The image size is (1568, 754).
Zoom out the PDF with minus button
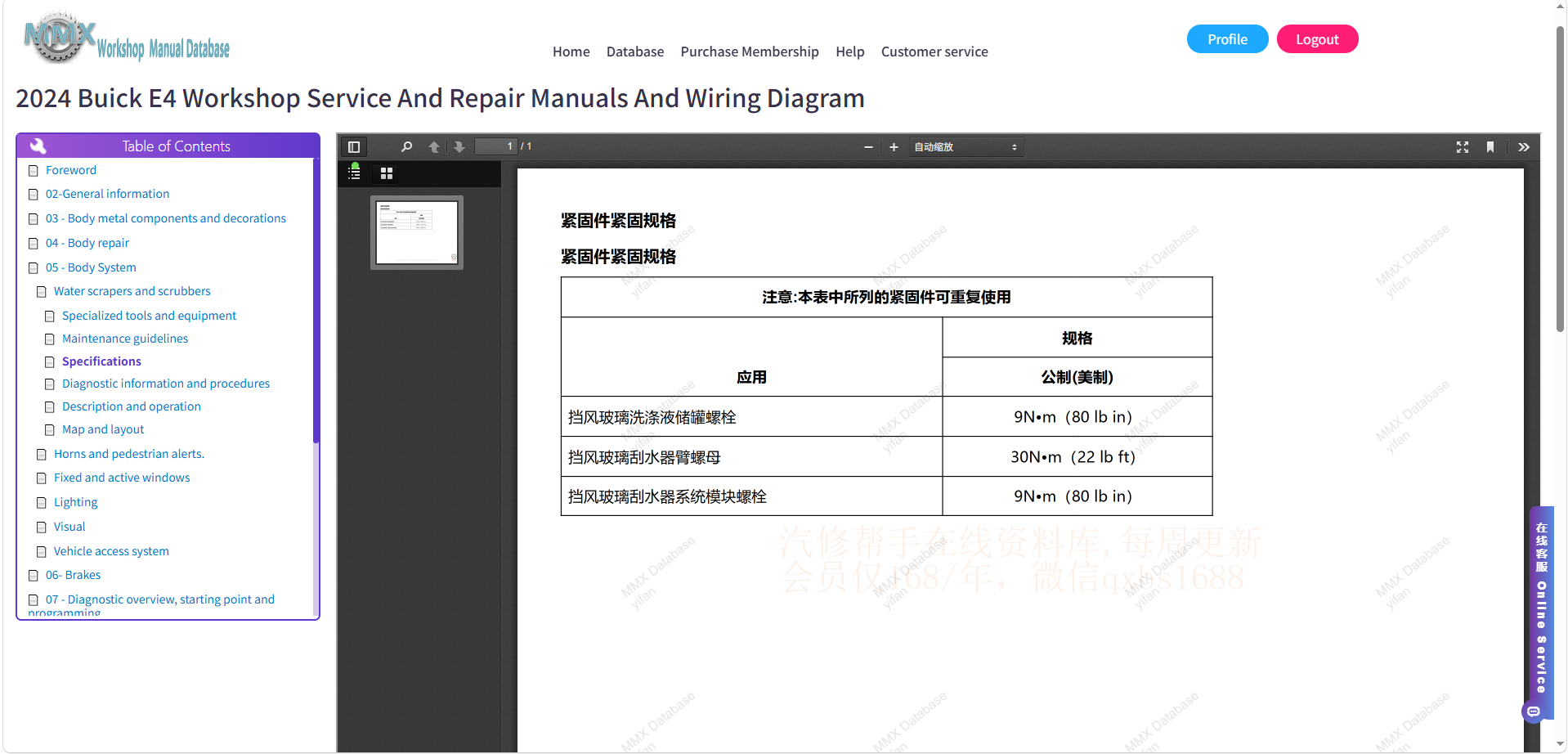point(868,147)
